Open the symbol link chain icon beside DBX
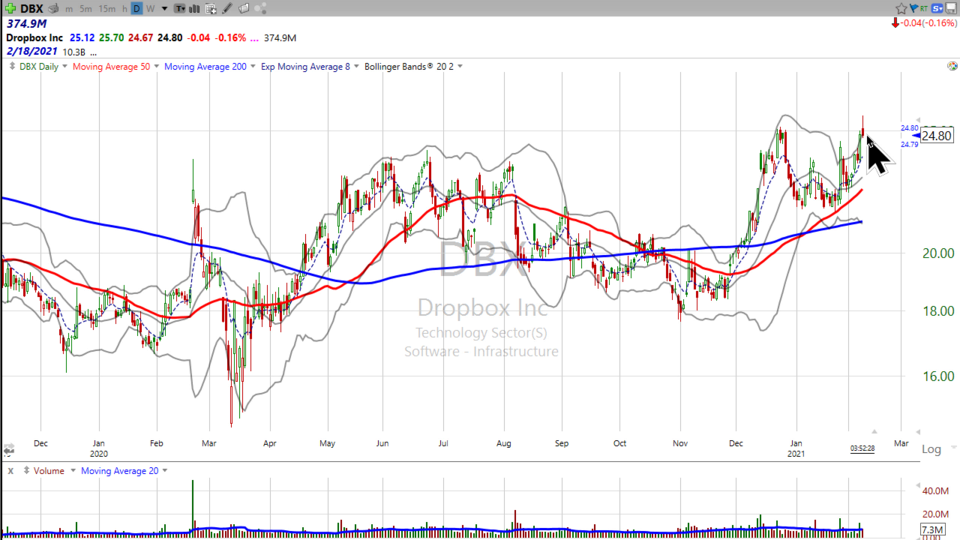The image size is (960, 540). tap(54, 9)
